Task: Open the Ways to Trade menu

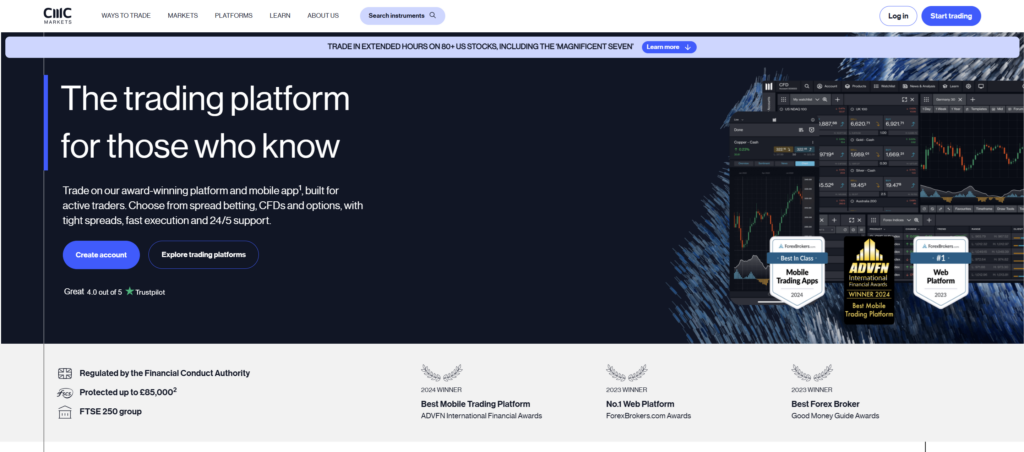Action: point(125,16)
